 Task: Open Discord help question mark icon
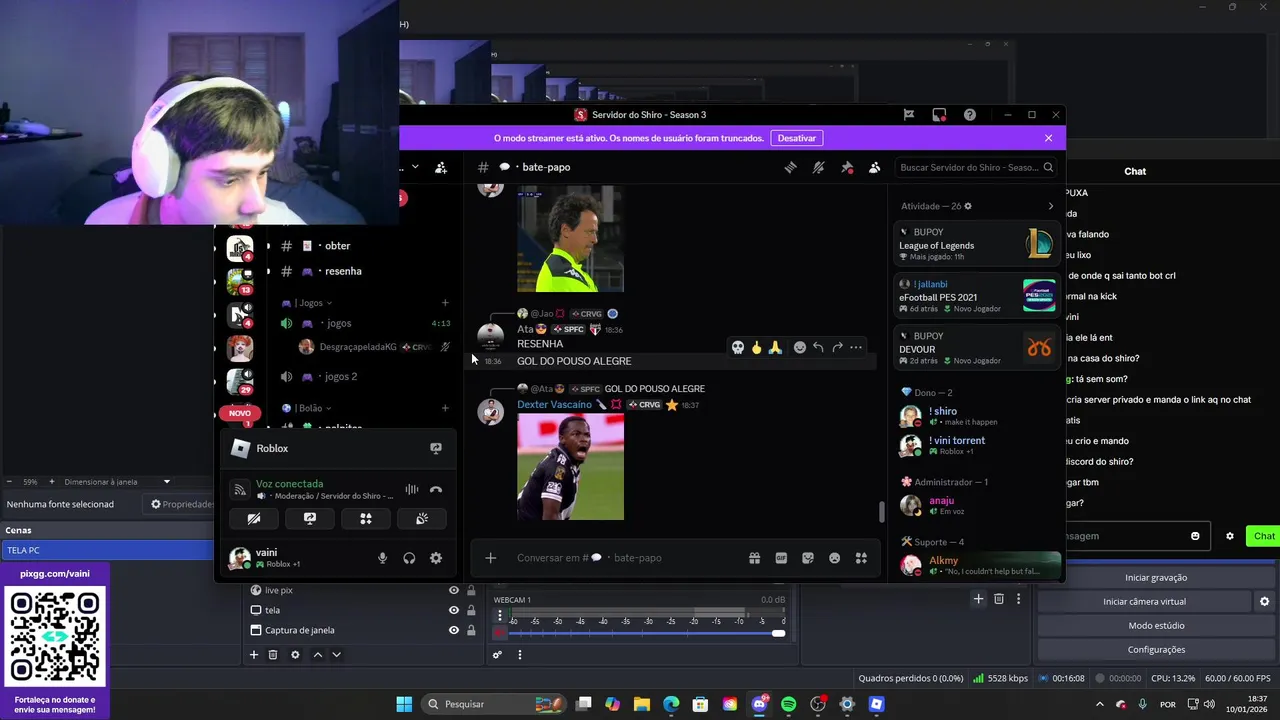coord(970,115)
